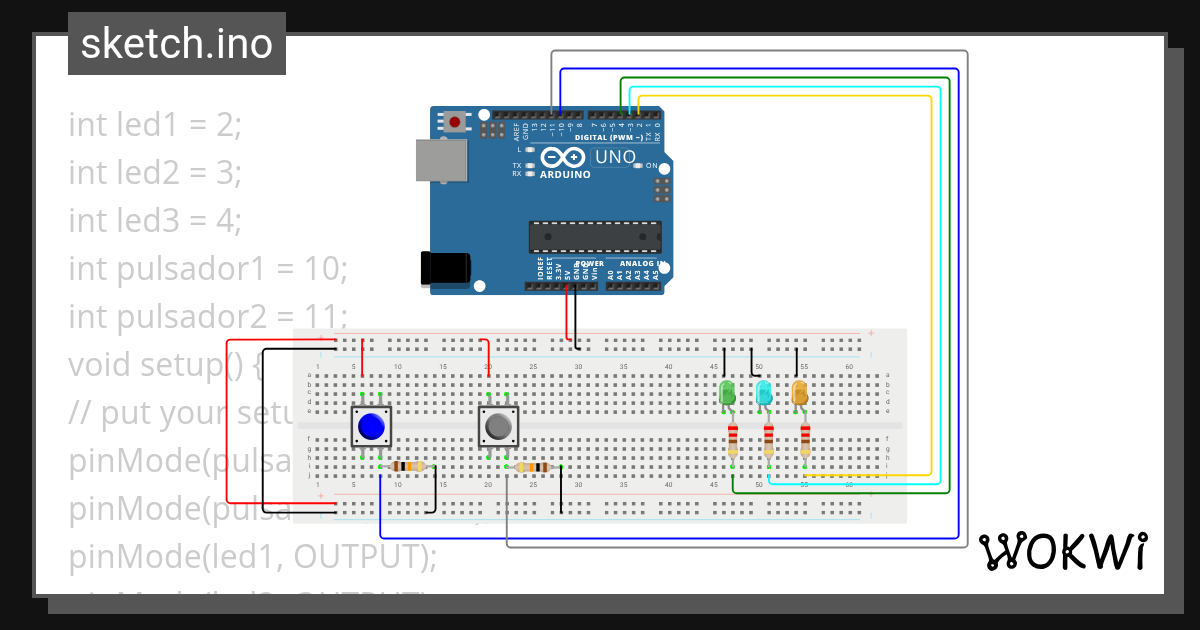Viewport: 1200px width, 630px height.
Task: Click the Arduino UNO logo text
Action: (x=614, y=157)
